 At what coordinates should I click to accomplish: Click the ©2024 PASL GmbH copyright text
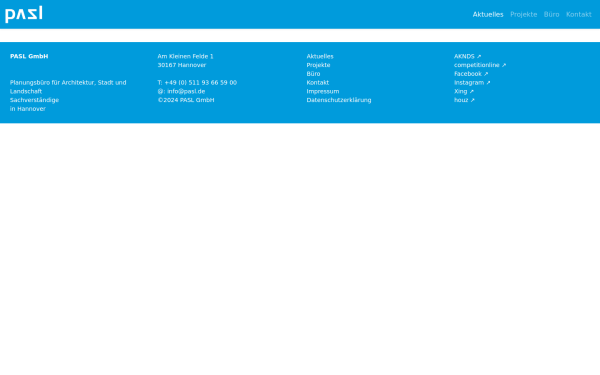(x=186, y=100)
